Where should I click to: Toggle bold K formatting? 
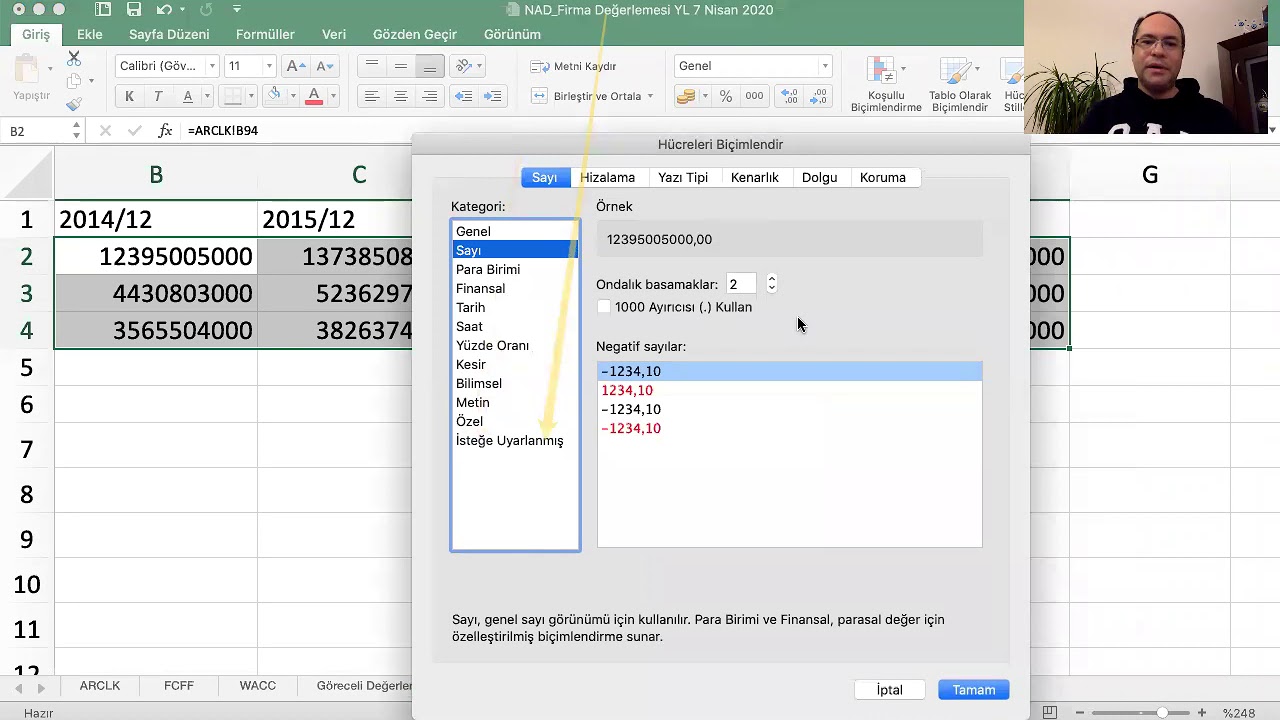pyautogui.click(x=129, y=96)
